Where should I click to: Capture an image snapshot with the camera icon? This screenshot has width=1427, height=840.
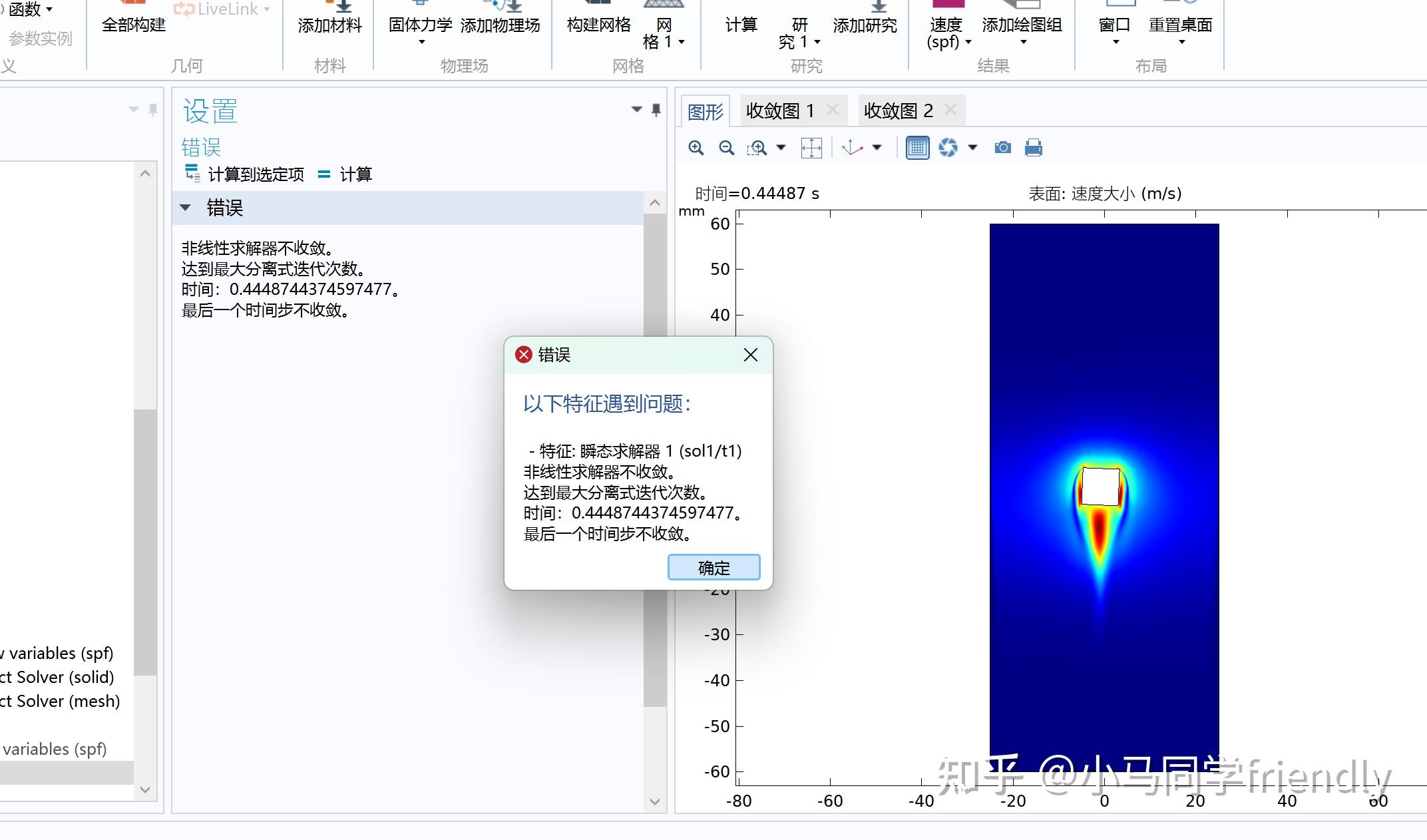pos(1002,147)
